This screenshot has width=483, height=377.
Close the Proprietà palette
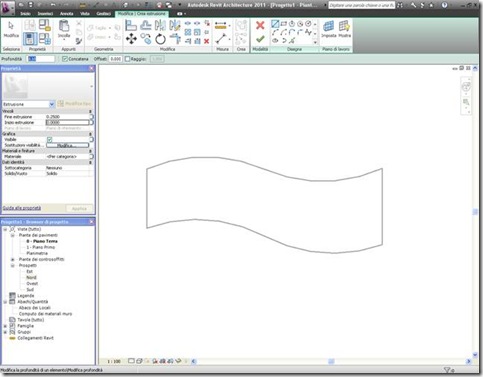click(91, 68)
